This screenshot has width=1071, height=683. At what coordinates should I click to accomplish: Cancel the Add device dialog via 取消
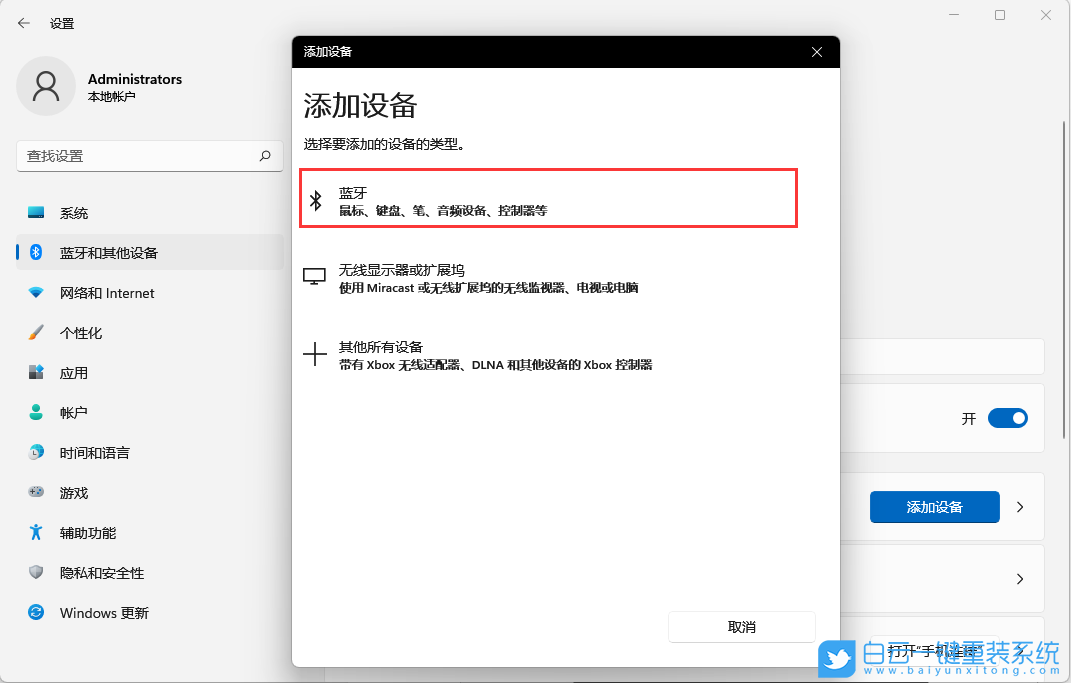[741, 627]
